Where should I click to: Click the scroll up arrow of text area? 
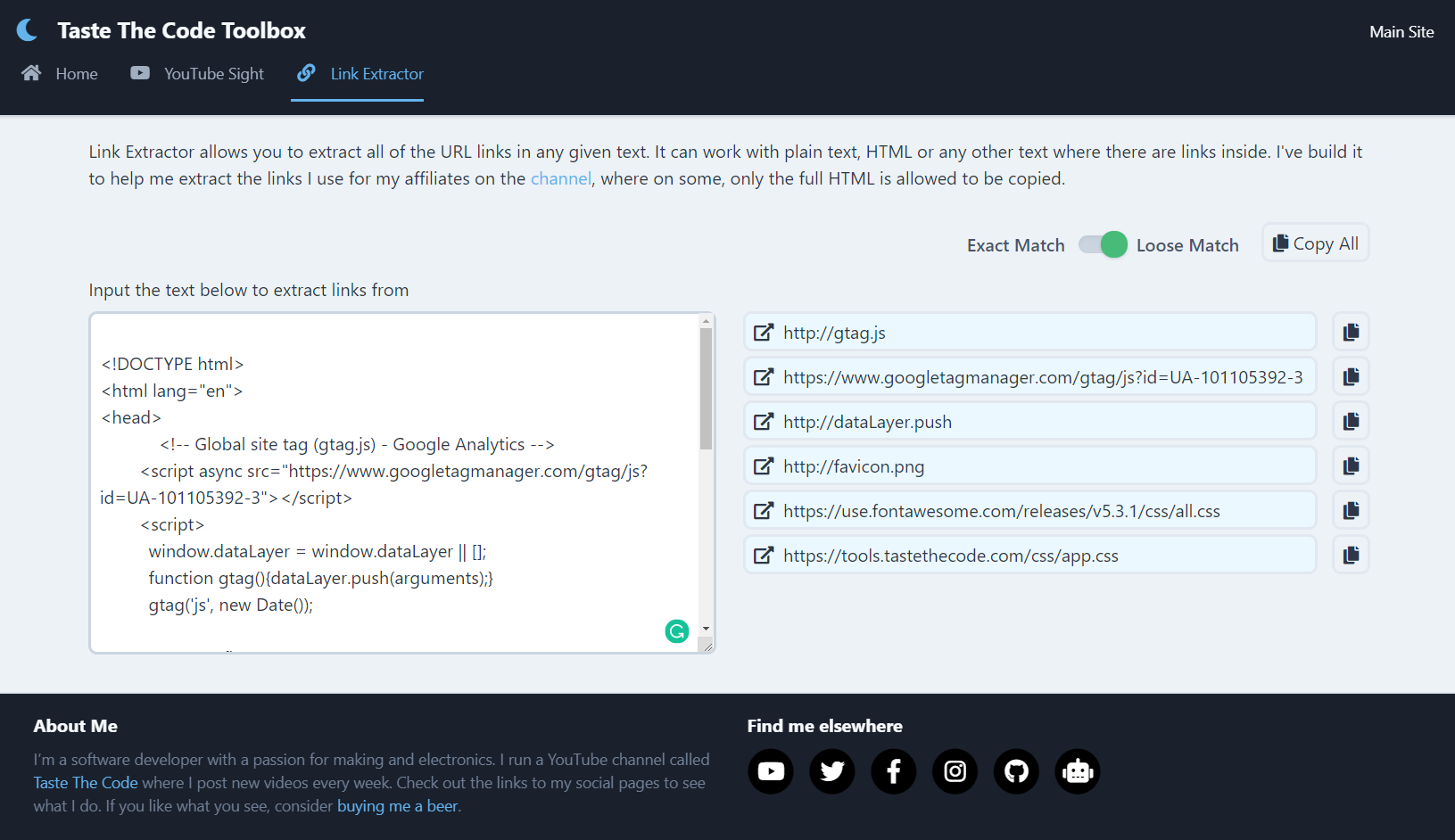706,321
